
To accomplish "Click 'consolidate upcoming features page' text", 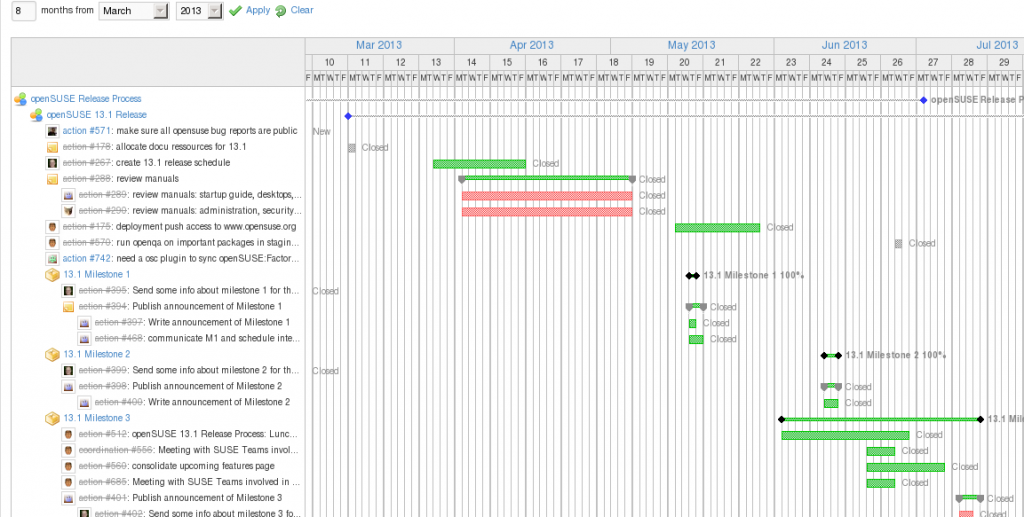I will (203, 466).
